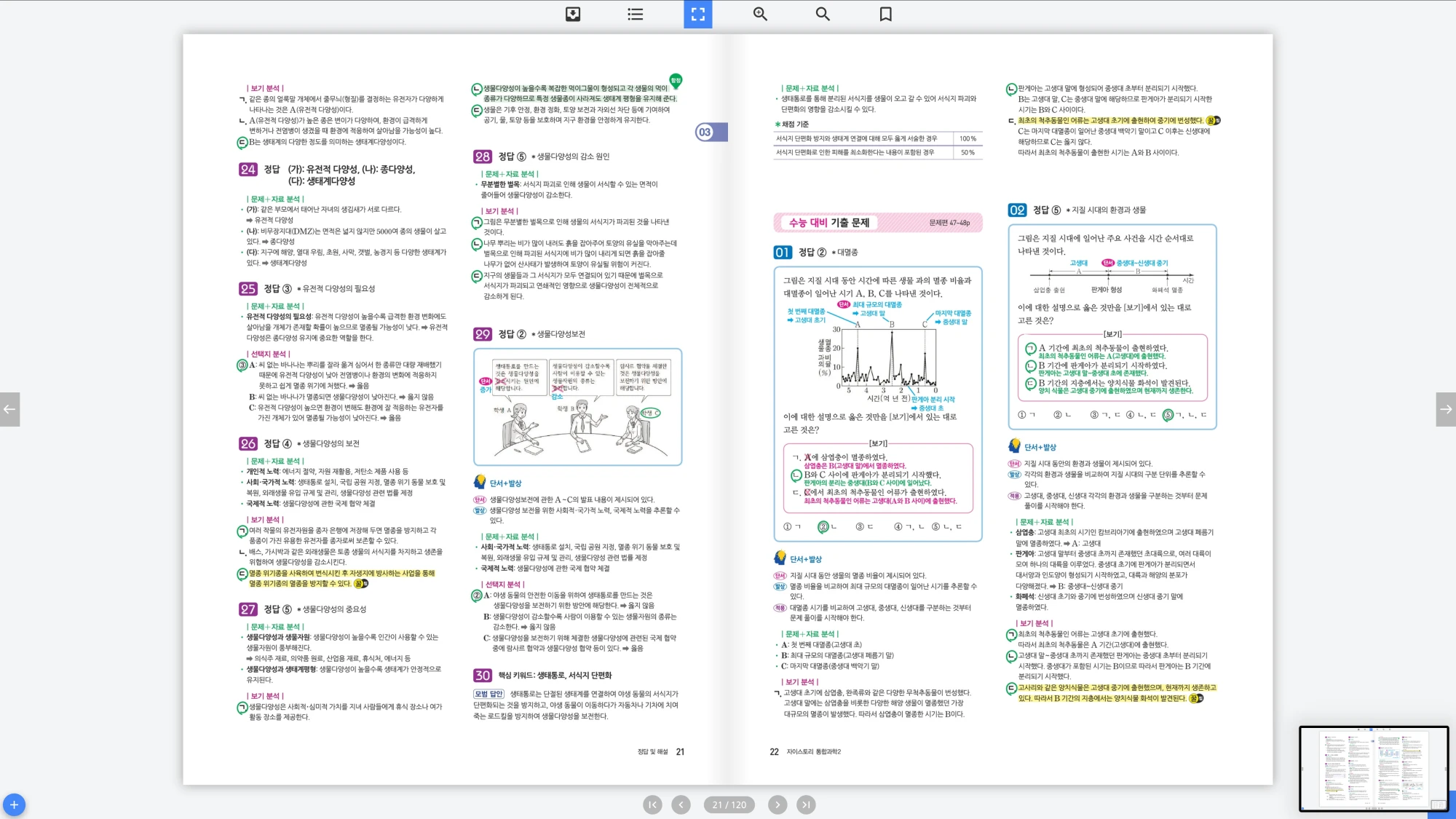Go to previous page using left edge arrow
The image size is (1456, 819).
coord(9,409)
